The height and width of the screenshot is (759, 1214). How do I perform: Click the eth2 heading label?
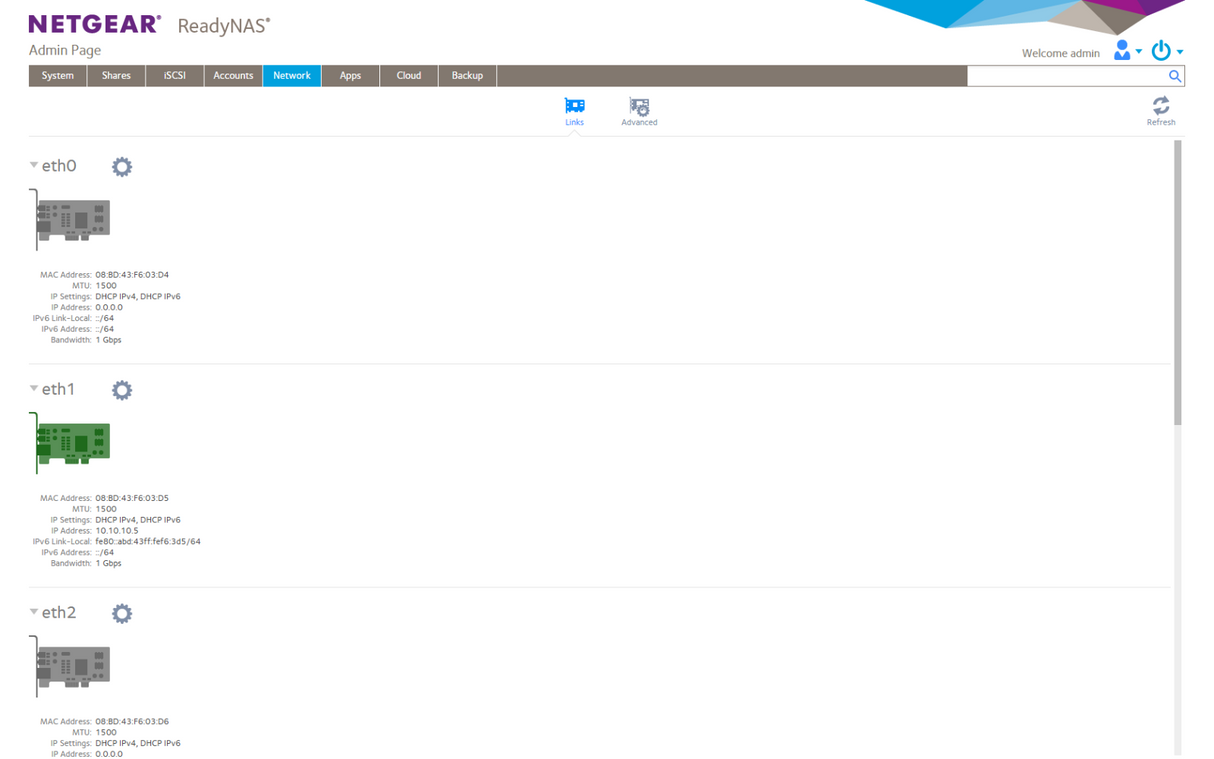[59, 612]
